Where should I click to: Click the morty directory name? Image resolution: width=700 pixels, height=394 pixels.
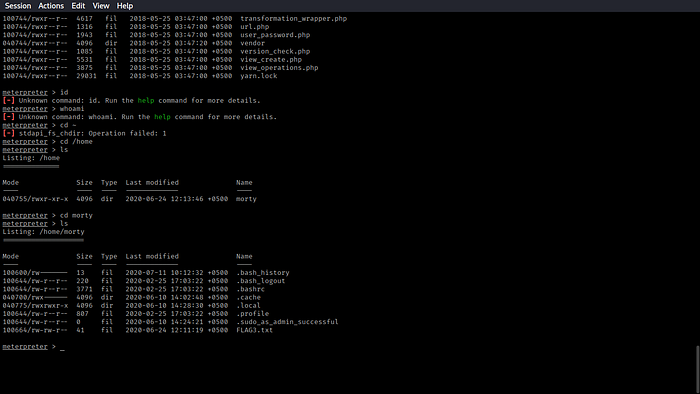pos(246,199)
